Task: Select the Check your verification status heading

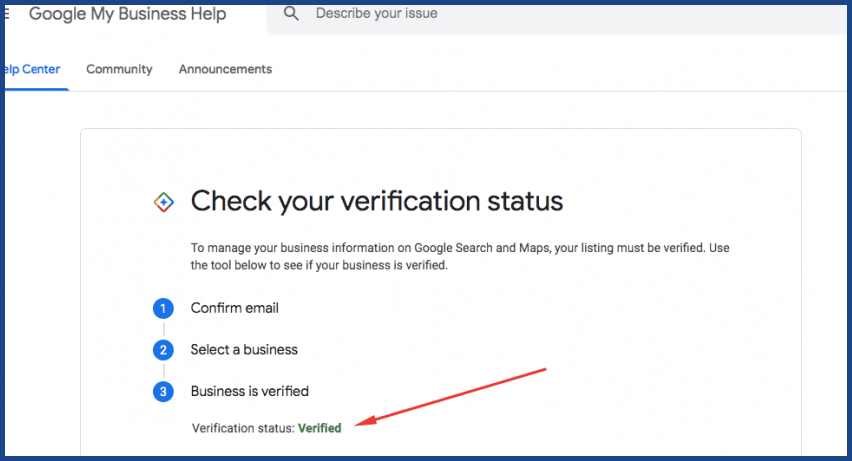Action: [377, 202]
